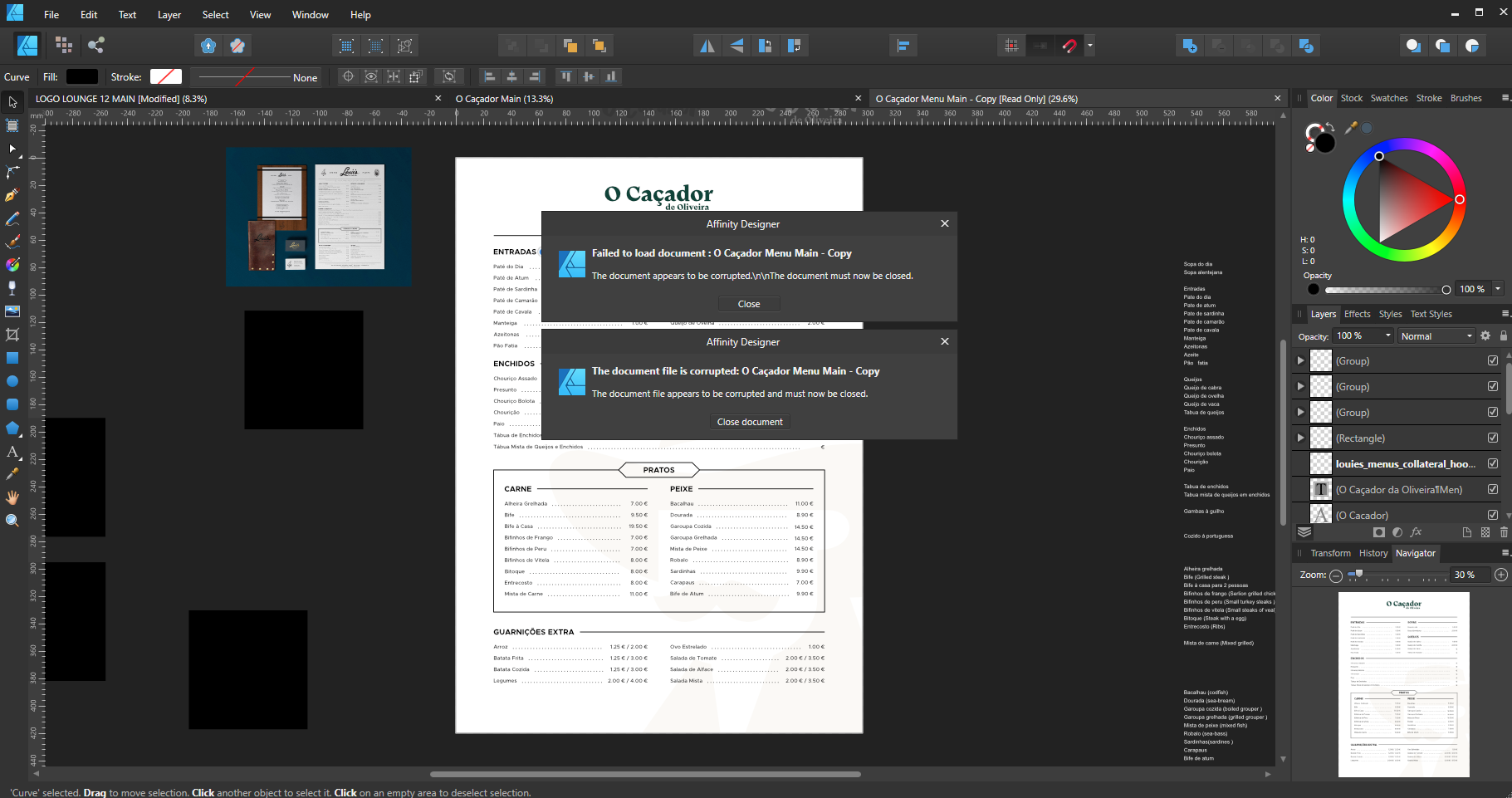Toggle visibility of (Rectangle) layer
1512x798 pixels.
(1493, 438)
